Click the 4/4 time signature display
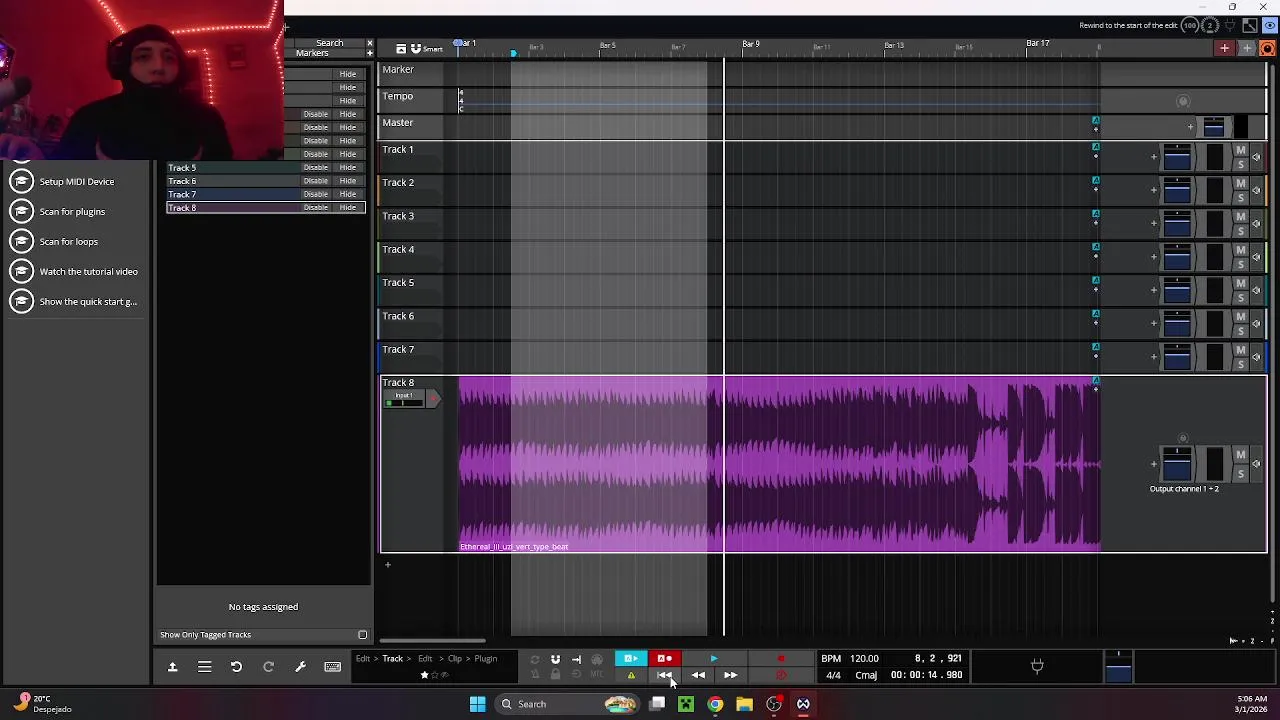 tap(833, 675)
